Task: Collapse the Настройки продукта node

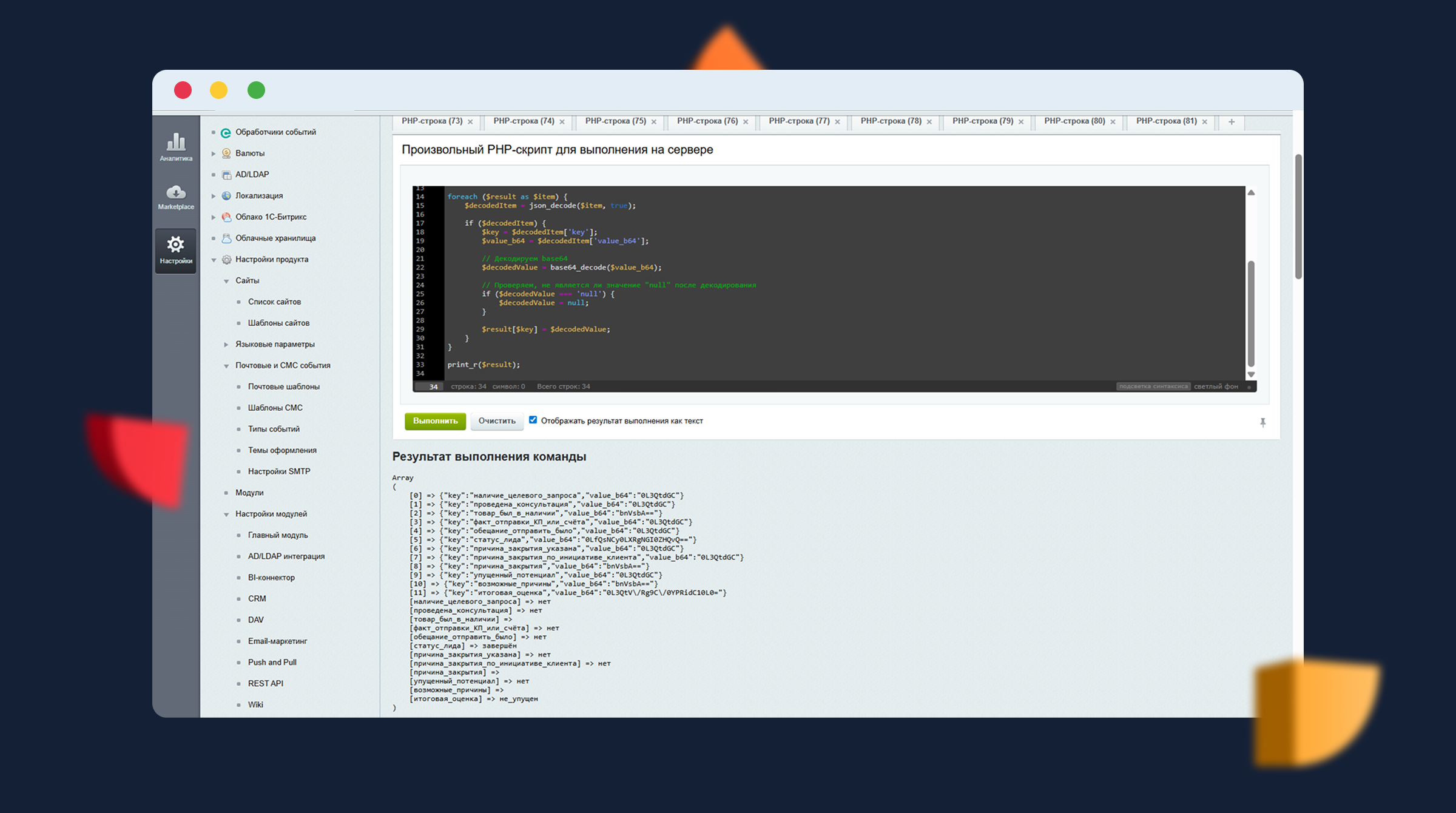Action: [214, 260]
